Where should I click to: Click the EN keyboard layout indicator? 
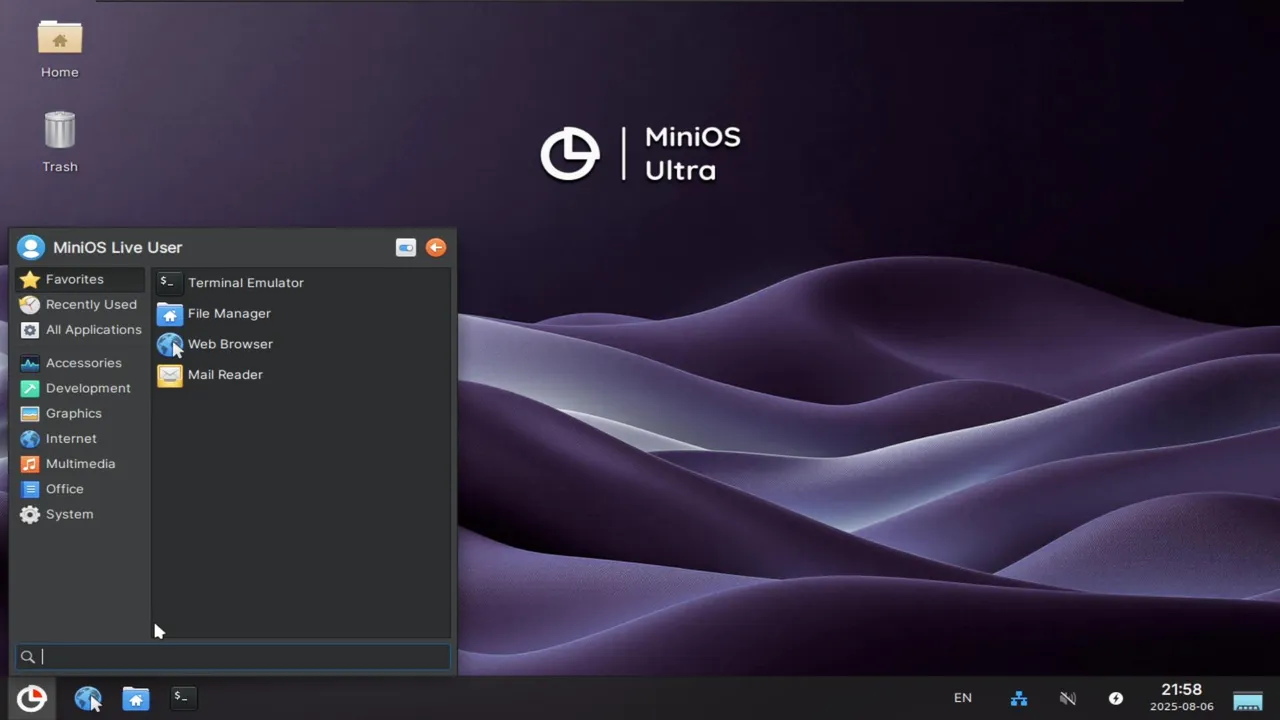tap(963, 698)
